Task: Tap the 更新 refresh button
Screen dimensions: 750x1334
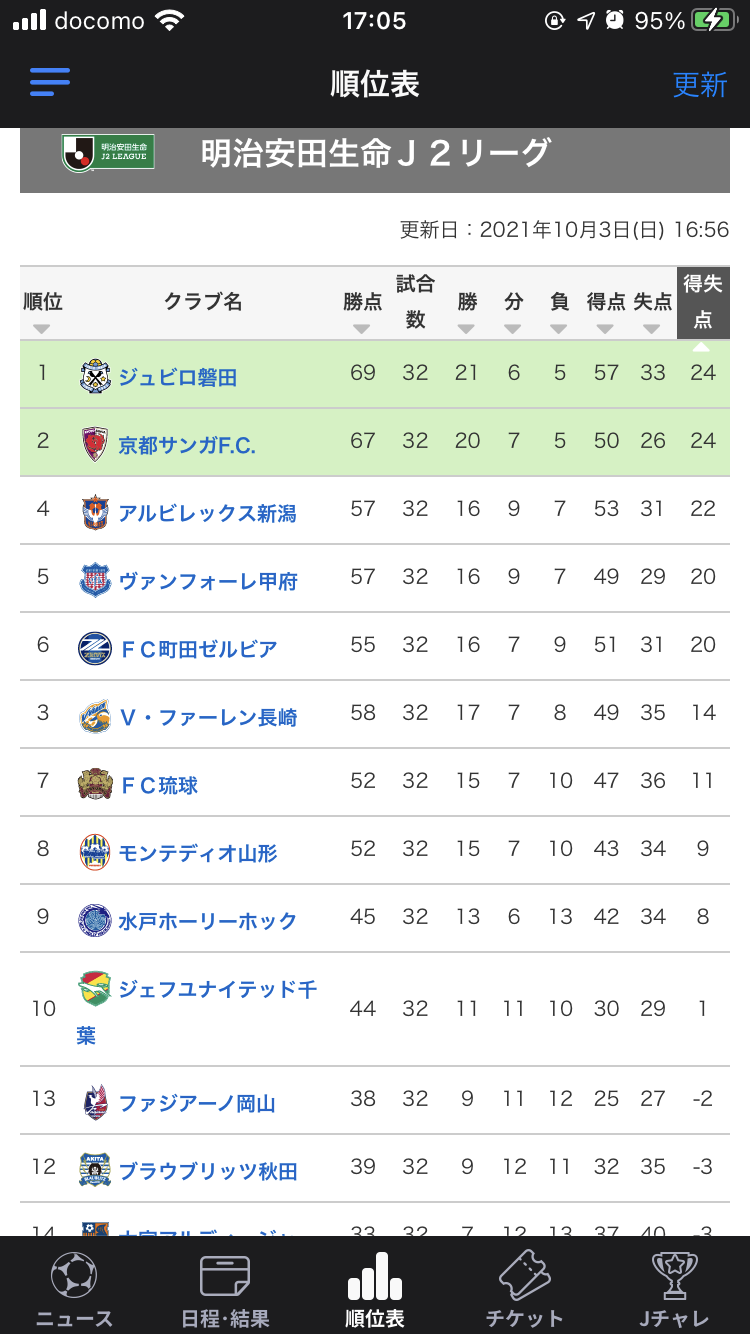Action: [x=700, y=84]
